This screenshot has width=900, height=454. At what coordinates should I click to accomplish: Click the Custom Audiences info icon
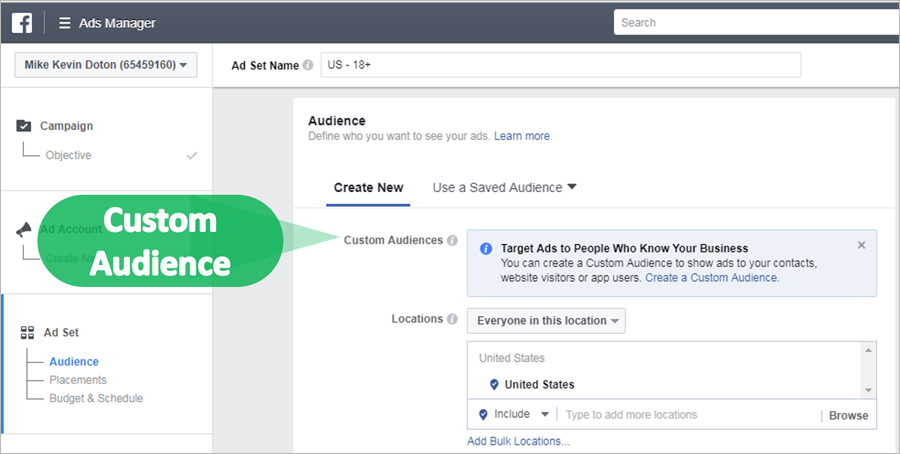[x=452, y=240]
